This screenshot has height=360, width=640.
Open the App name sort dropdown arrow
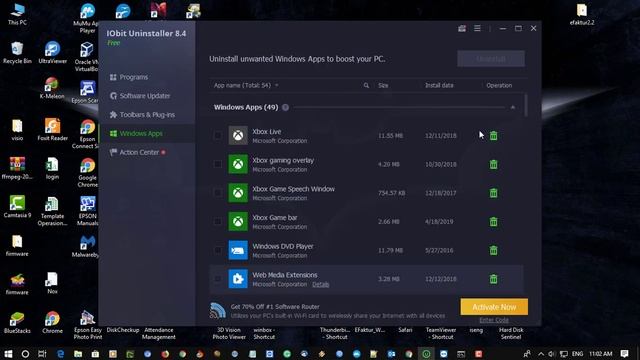point(276,85)
